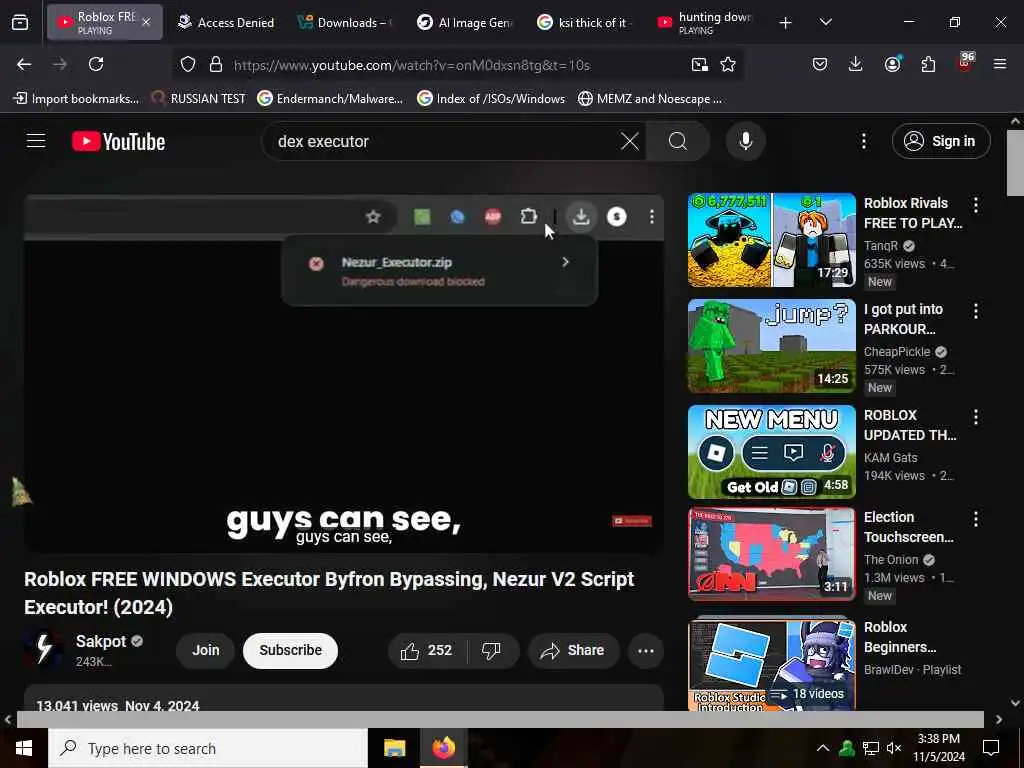The image size is (1024, 768).
Task: Click the Sign in button
Action: point(941,141)
